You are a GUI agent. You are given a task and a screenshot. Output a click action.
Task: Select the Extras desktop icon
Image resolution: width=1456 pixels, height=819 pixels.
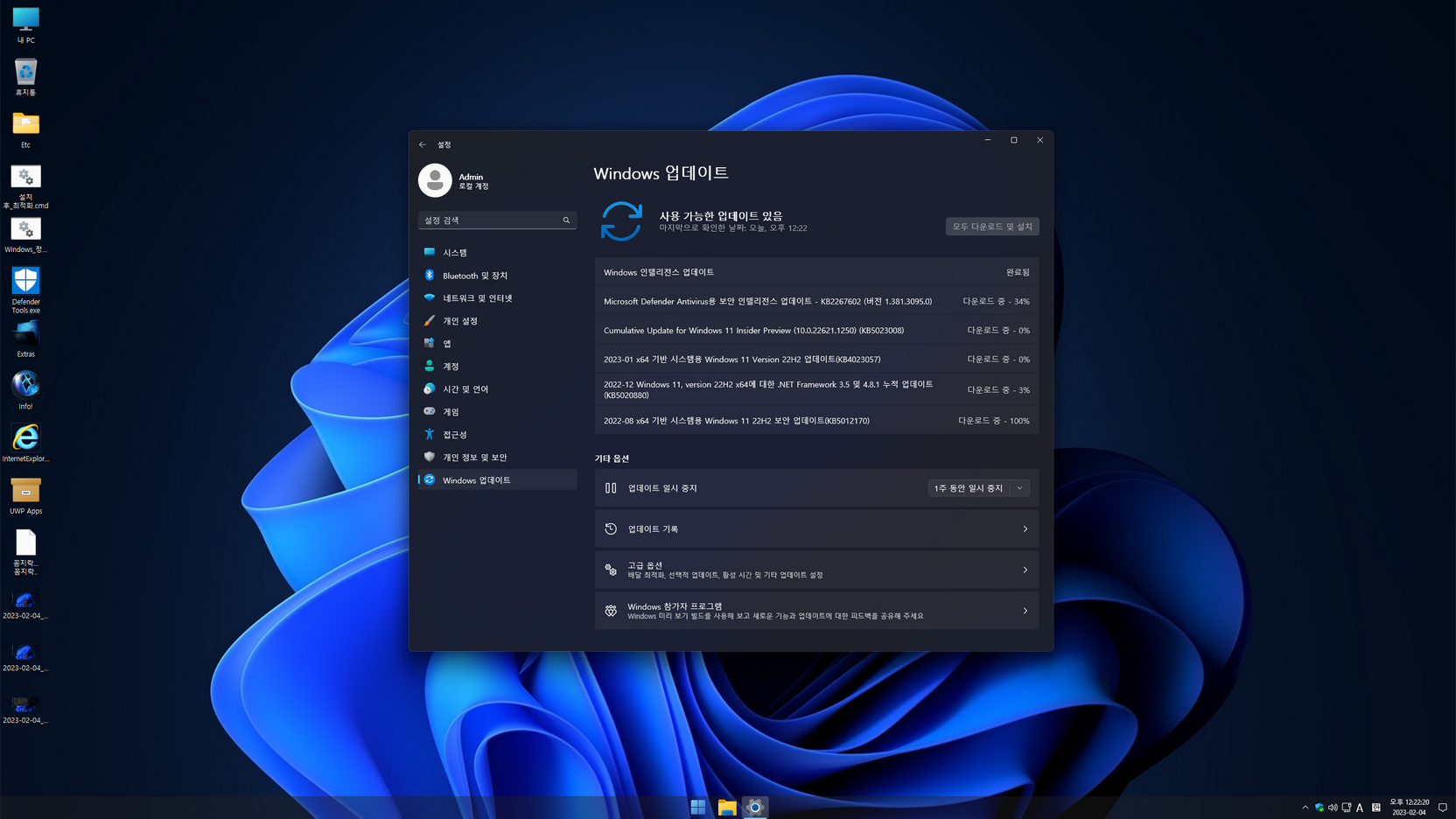point(25,339)
